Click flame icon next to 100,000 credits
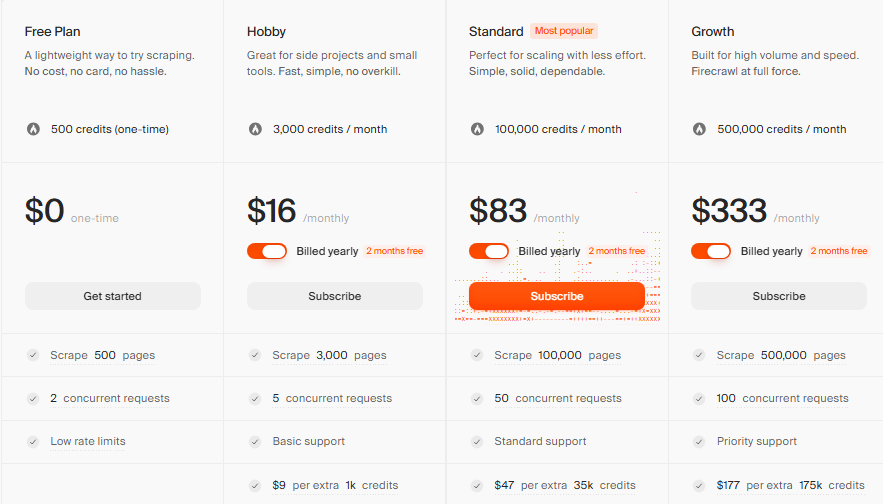 point(477,129)
